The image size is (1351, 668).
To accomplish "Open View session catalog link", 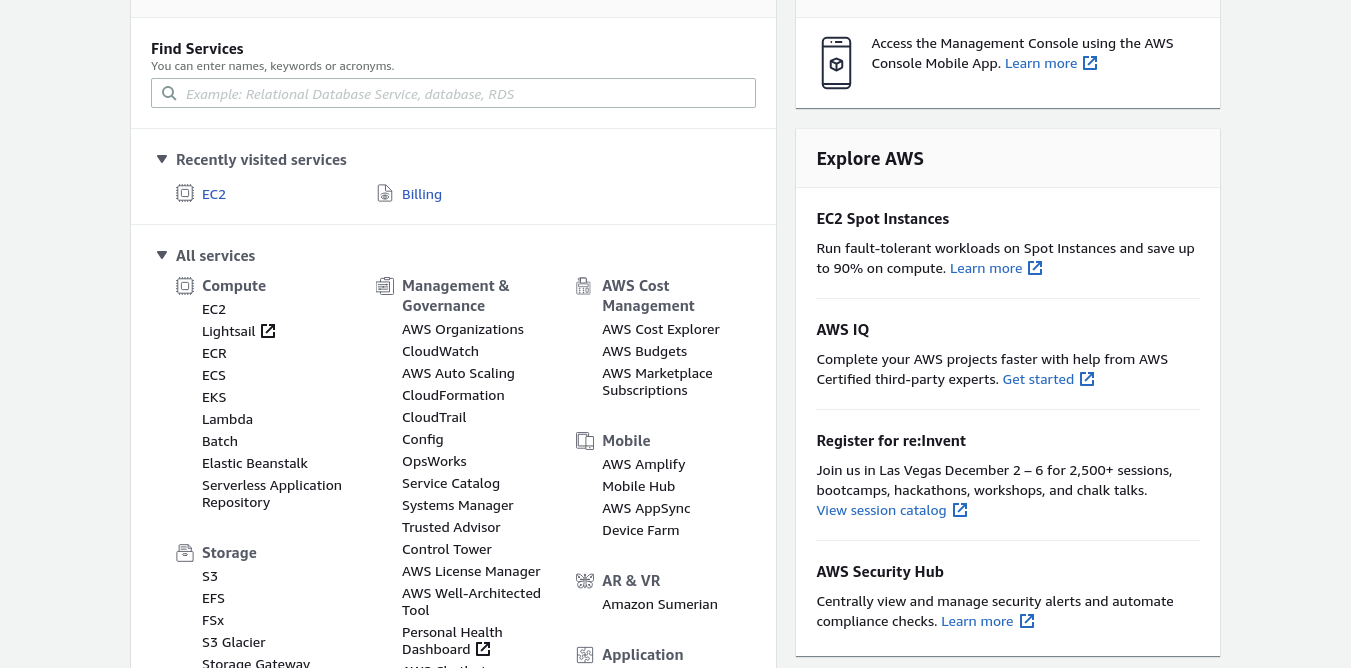I will pos(881,511).
